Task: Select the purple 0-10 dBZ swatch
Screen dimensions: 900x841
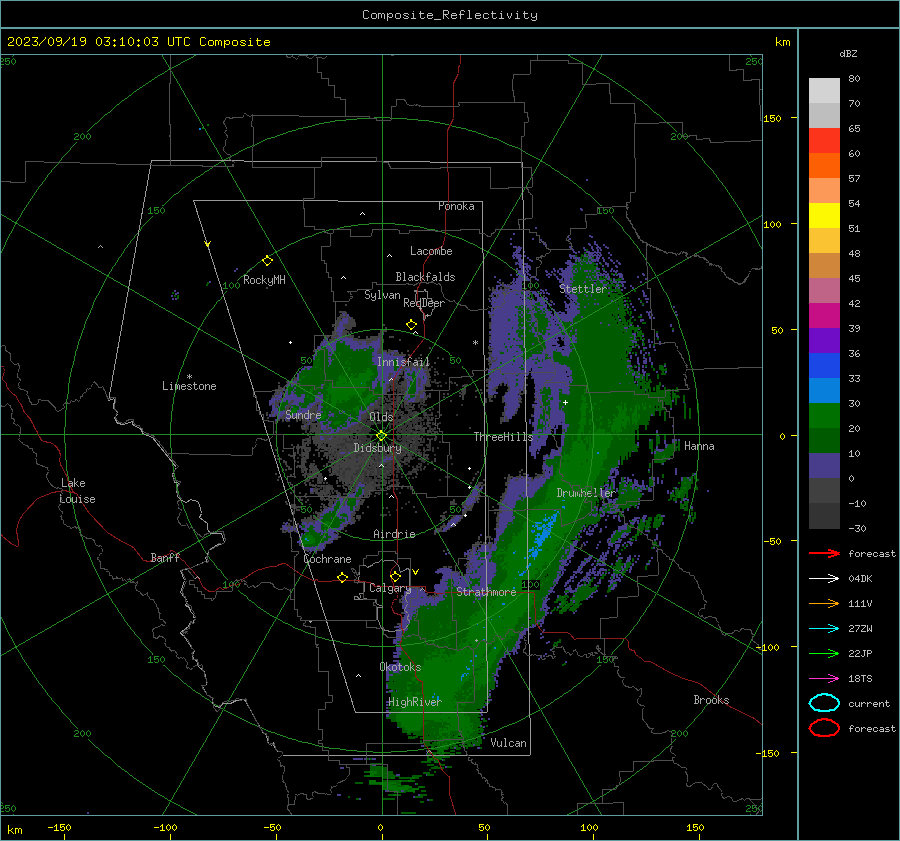Action: tap(824, 466)
